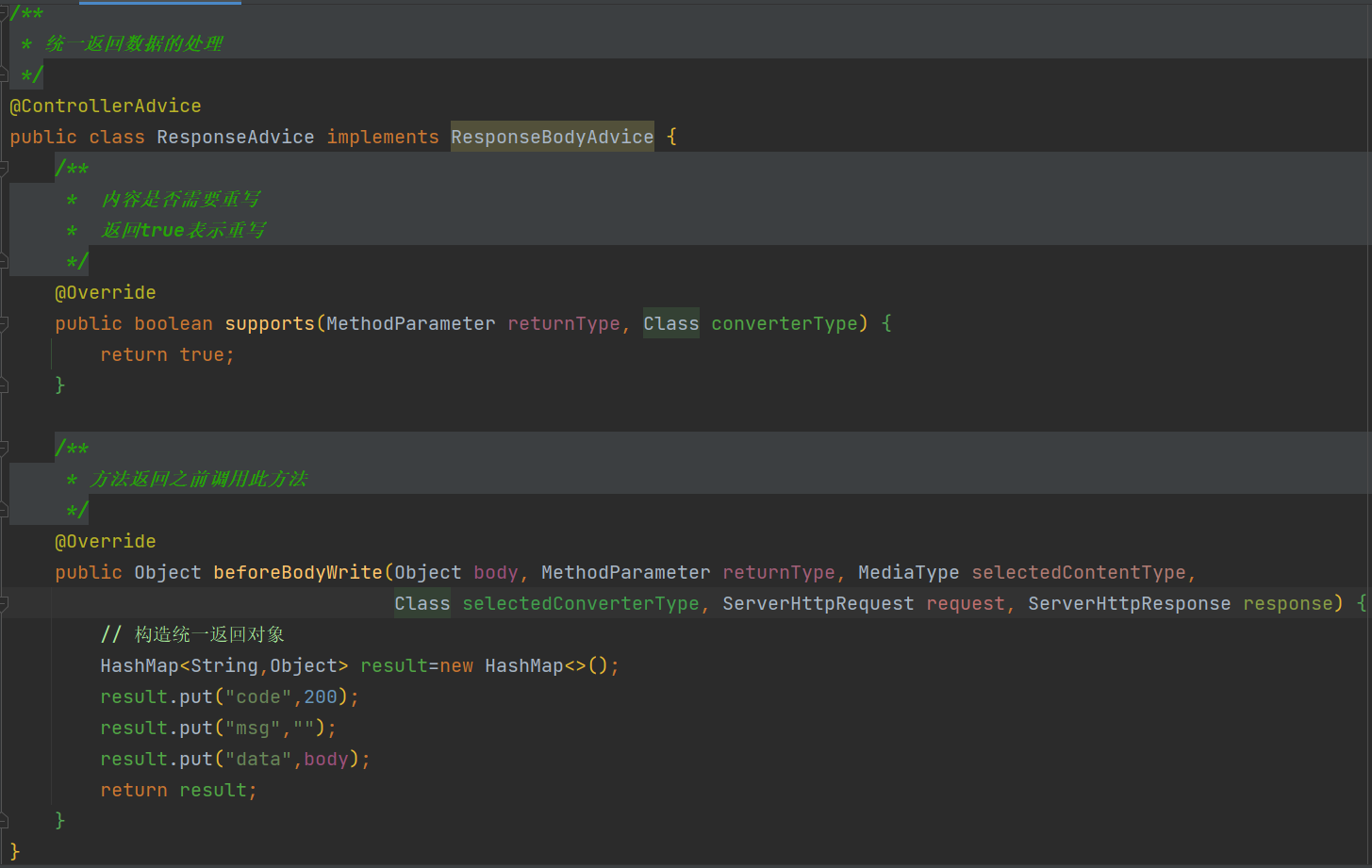Click the 'body' parameter in beforeBodyWrite signature
The height and width of the screenshot is (868, 1372).
coord(496,572)
